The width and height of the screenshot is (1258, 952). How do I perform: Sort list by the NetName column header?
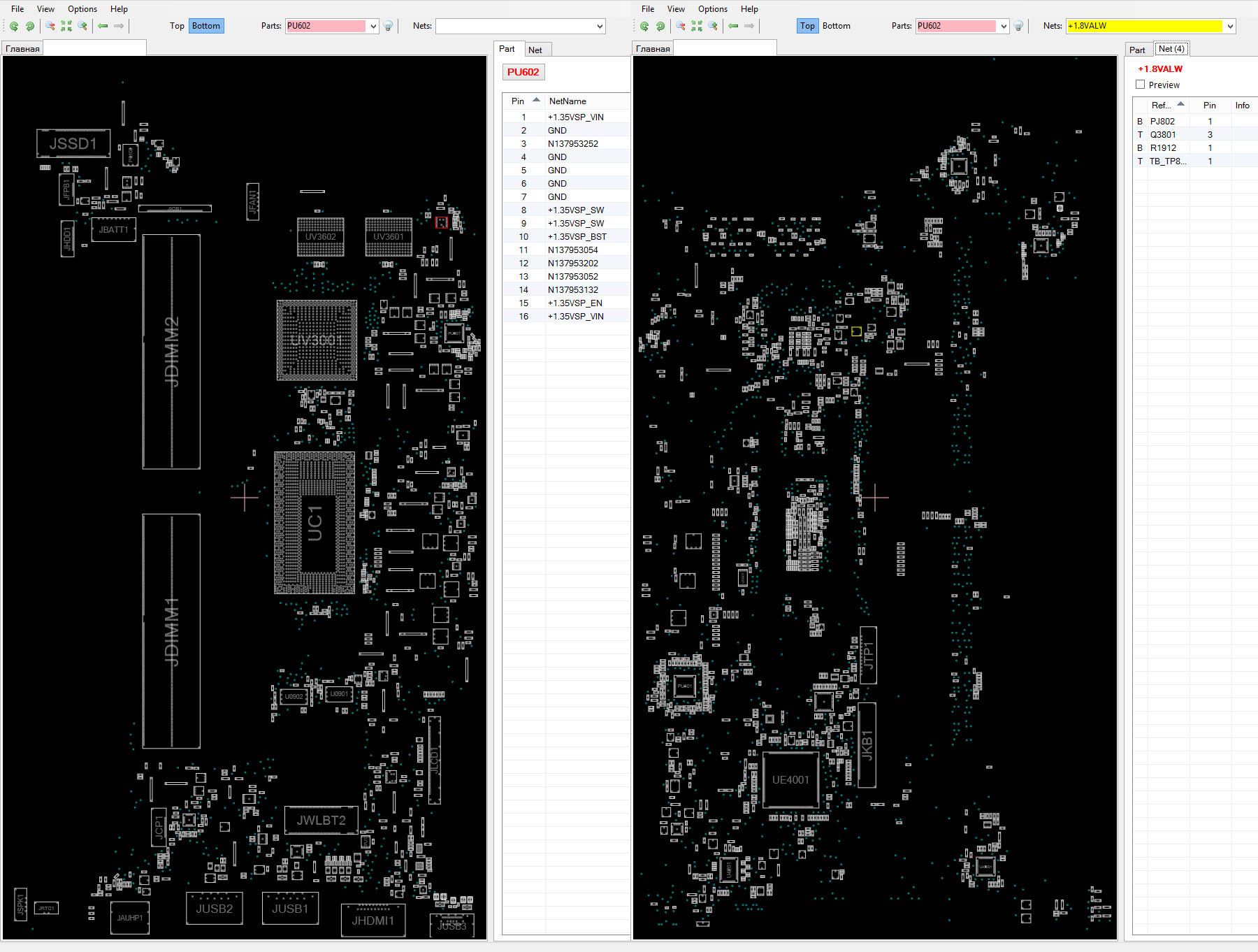[567, 101]
